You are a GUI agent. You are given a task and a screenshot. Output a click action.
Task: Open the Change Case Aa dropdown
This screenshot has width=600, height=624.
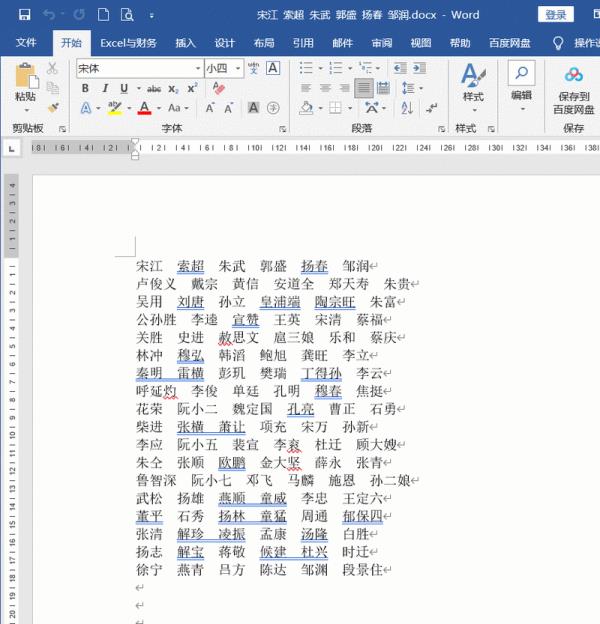click(178, 108)
